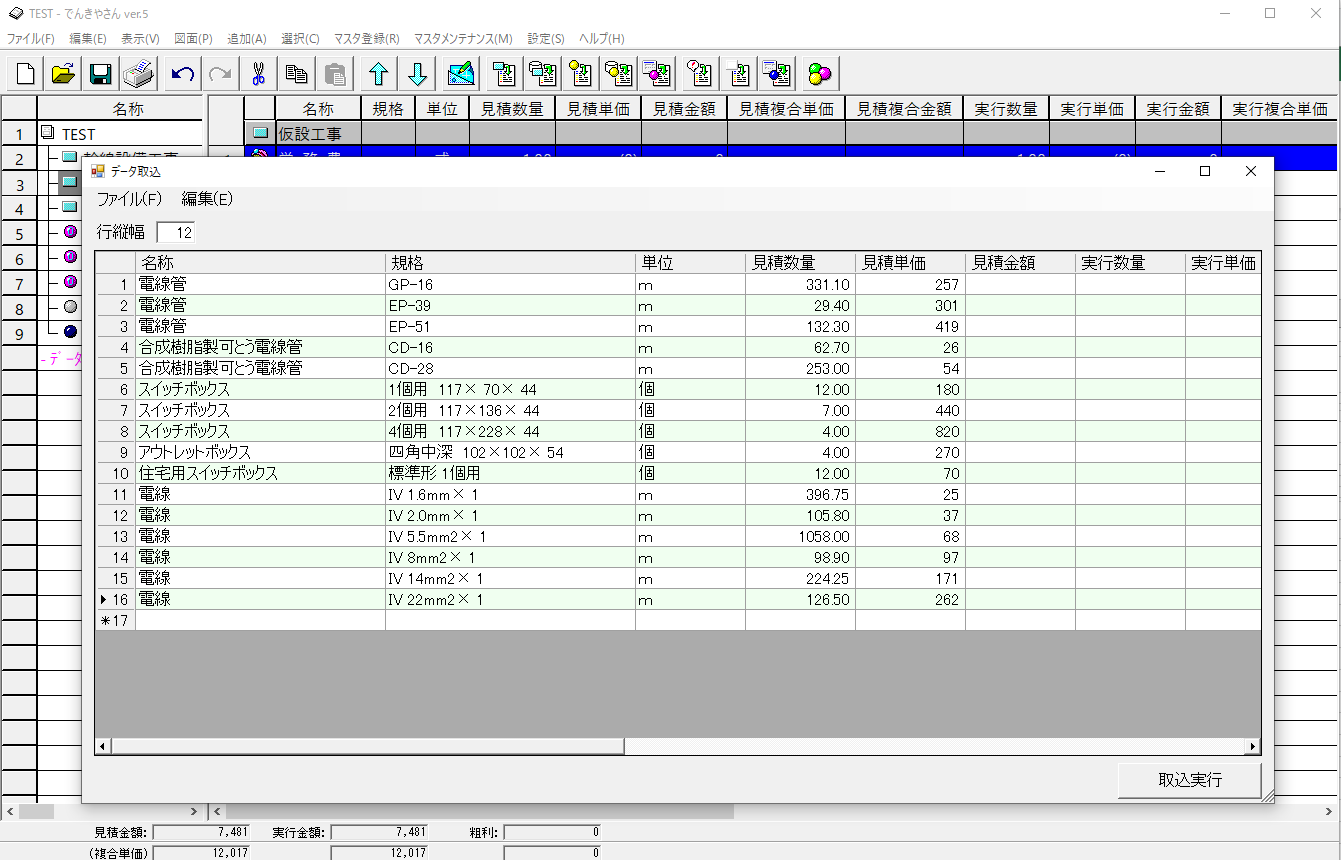
Task: Select tree row 4 cyan rectangle item
Action: point(70,207)
